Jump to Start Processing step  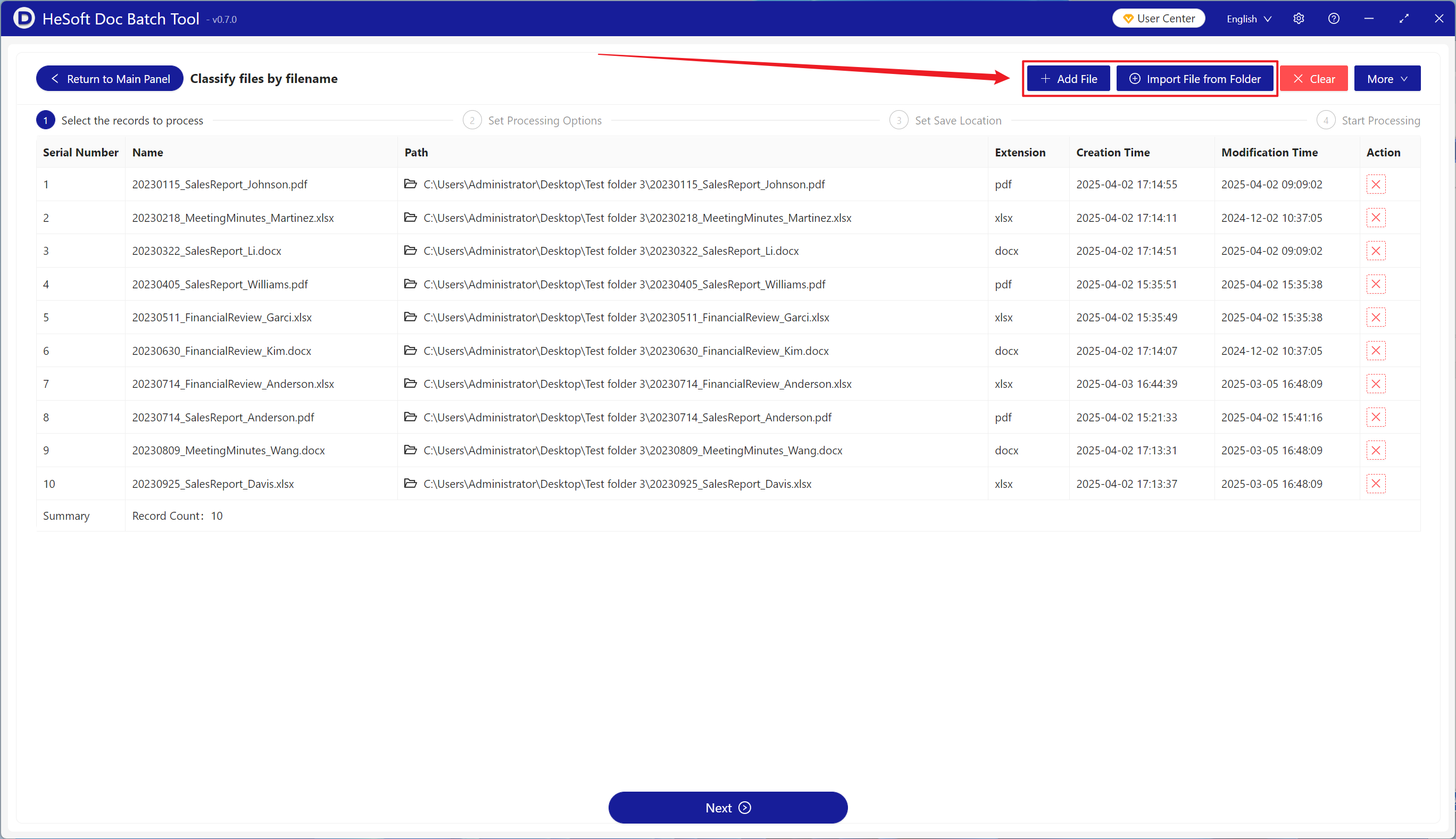1368,120
